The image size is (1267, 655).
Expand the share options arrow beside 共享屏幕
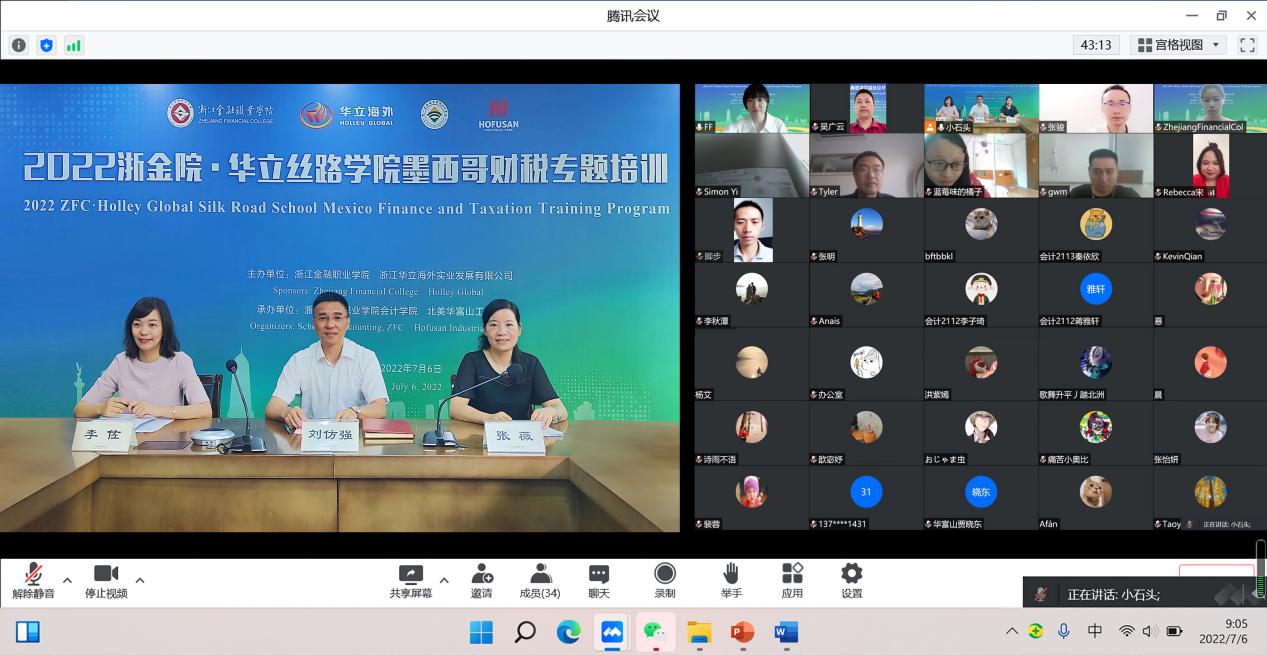pos(444,580)
